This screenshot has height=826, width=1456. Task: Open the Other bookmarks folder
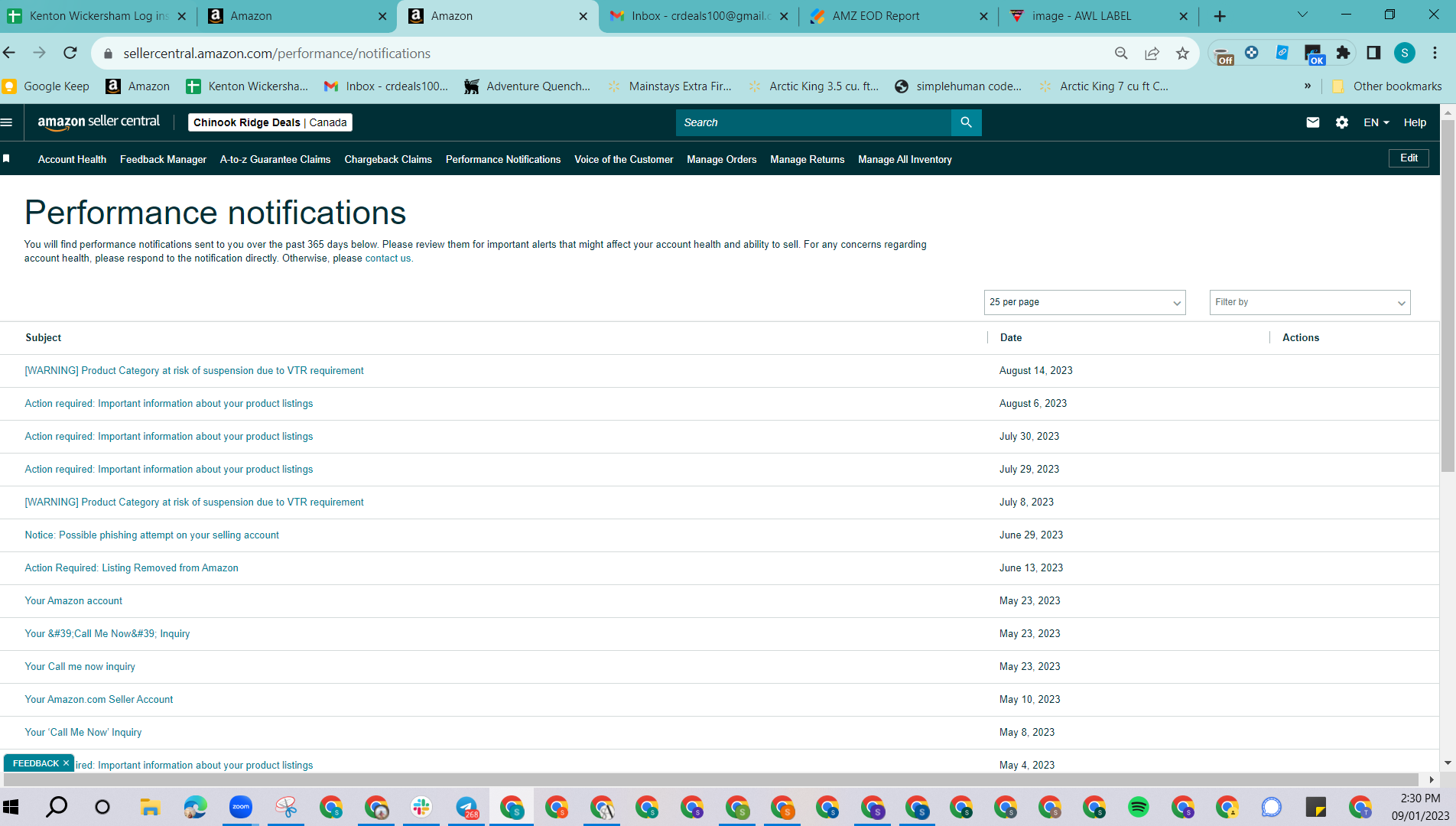click(x=1386, y=86)
